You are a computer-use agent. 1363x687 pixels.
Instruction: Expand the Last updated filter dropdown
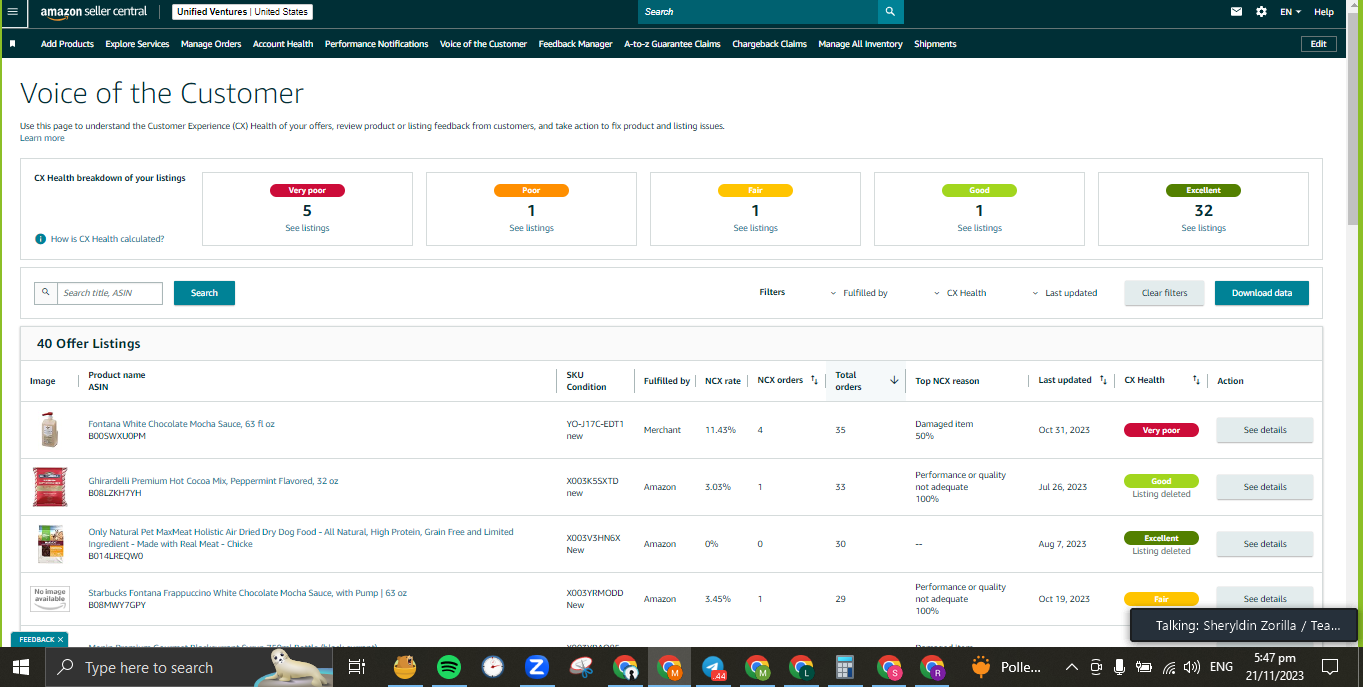pyautogui.click(x=1064, y=293)
